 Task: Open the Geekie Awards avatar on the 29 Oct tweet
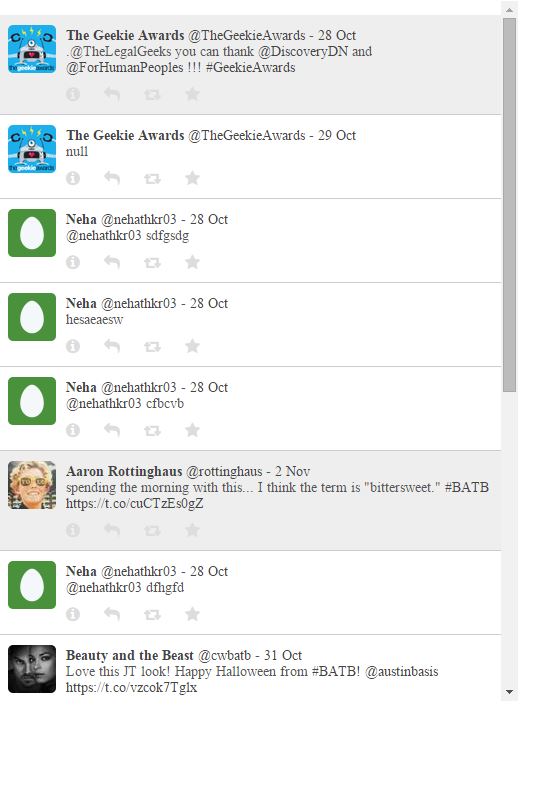click(32, 149)
